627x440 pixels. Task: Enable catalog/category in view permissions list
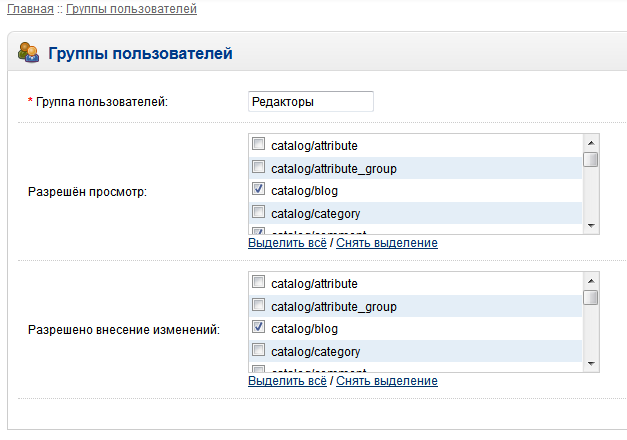[259, 212]
